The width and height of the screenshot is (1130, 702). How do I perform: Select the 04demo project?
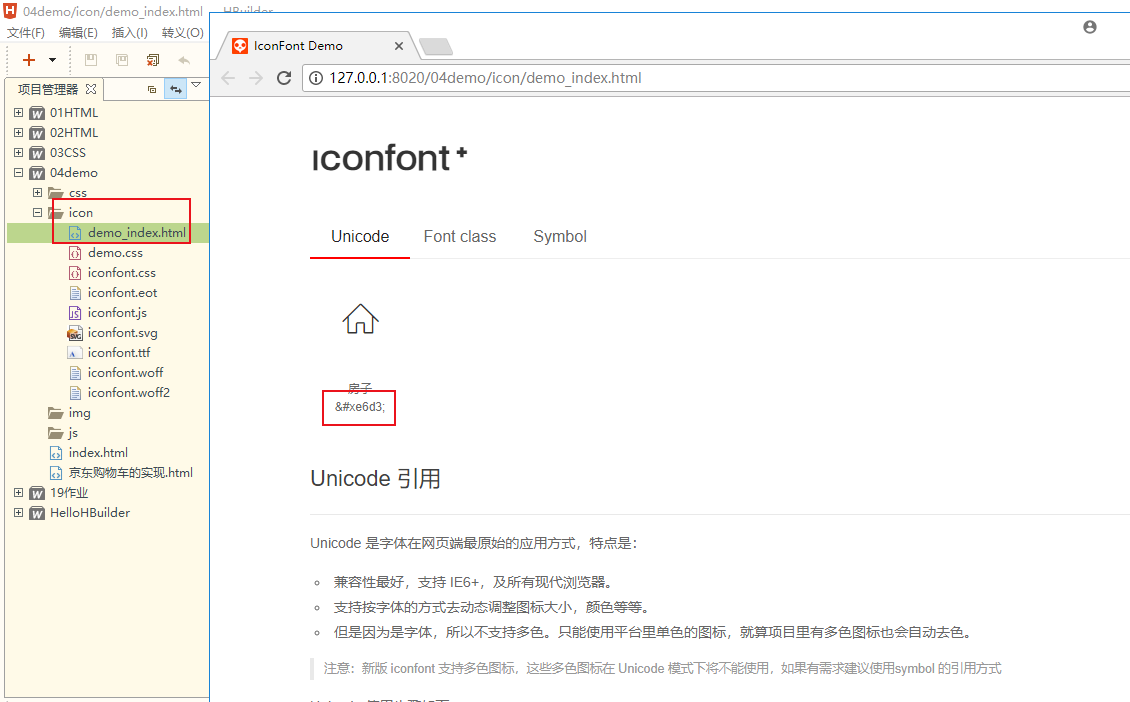(74, 173)
